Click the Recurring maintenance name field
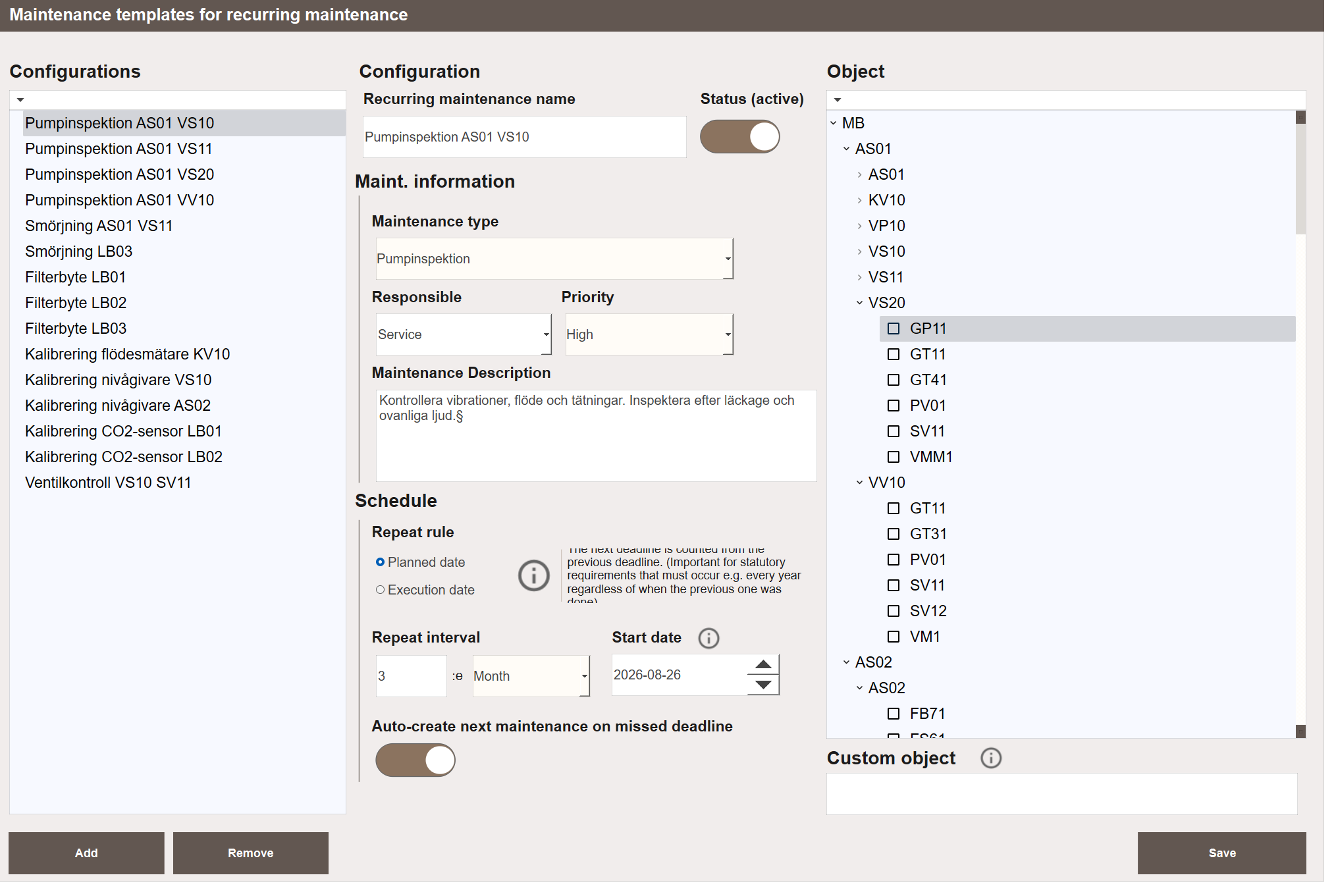1336x896 pixels. point(524,137)
